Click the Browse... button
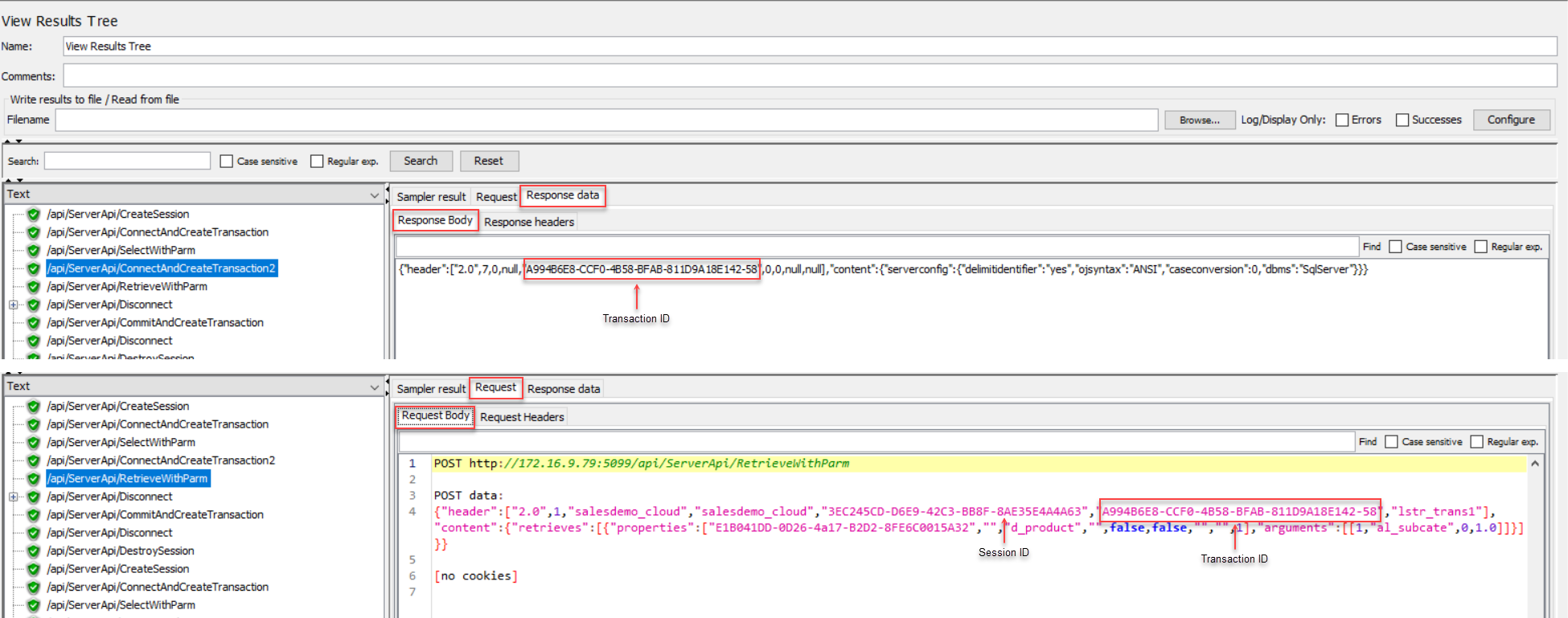 [1199, 120]
